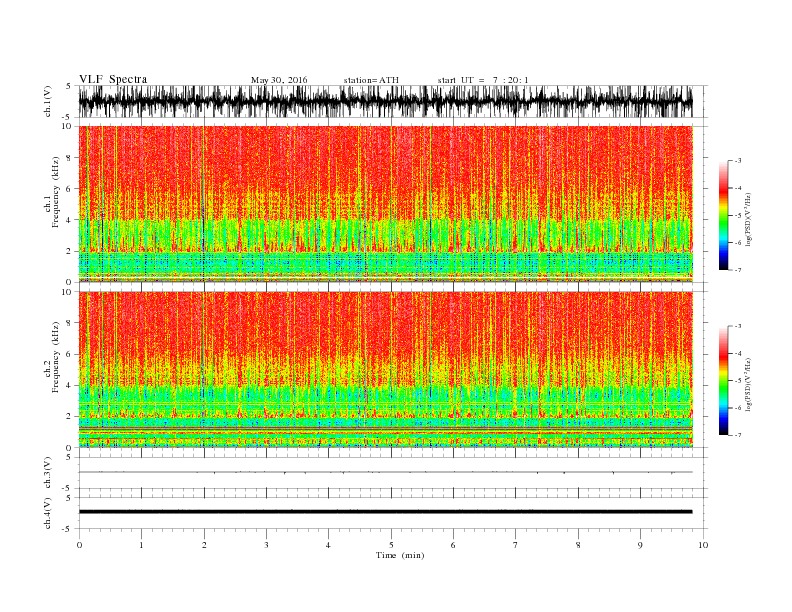Click time axis tick label "10"
Screen dimensions: 792x612
703,545
